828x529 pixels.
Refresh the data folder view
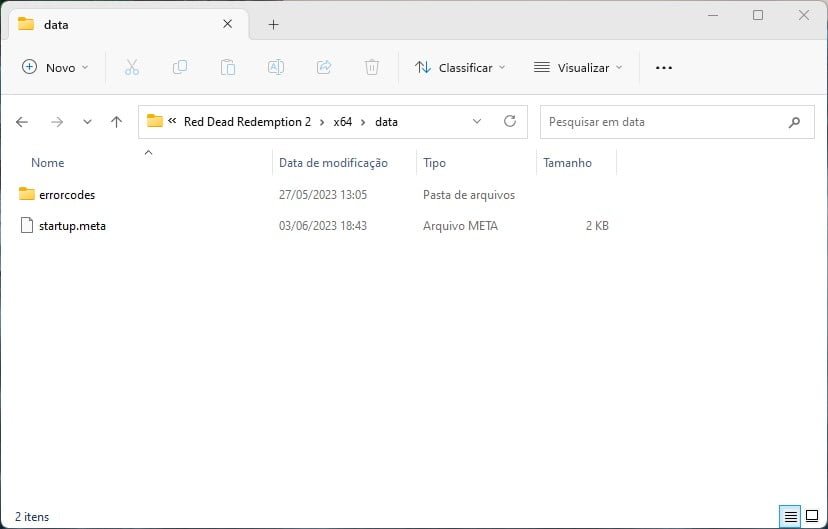[510, 121]
